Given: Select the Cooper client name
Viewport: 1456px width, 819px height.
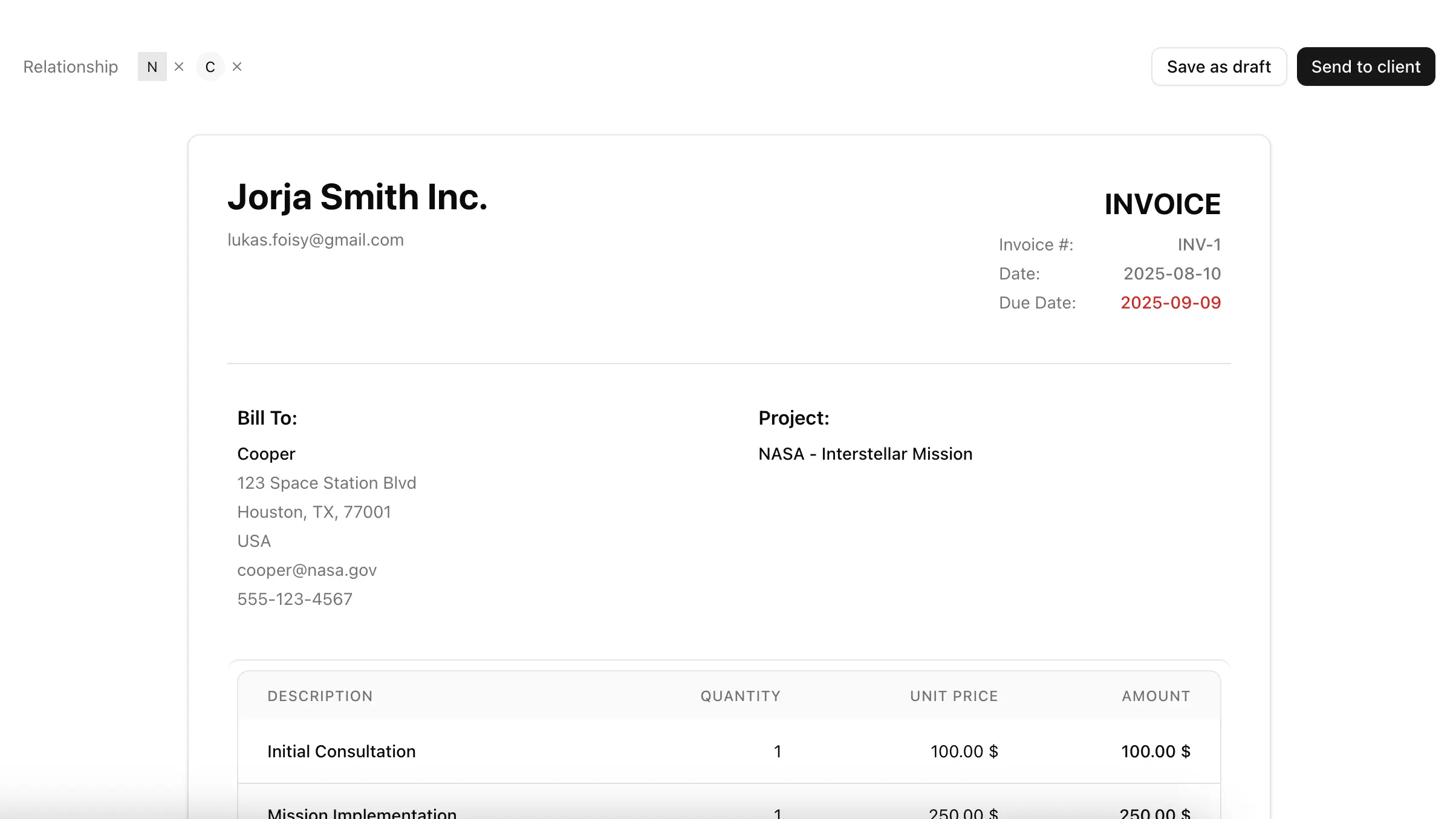Looking at the screenshot, I should [x=265, y=454].
